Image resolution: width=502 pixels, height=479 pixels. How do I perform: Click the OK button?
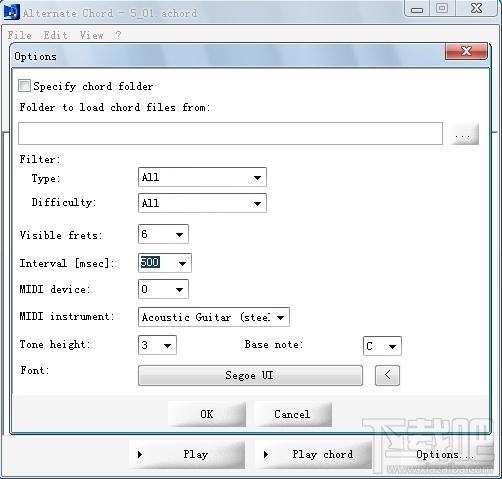click(x=207, y=414)
